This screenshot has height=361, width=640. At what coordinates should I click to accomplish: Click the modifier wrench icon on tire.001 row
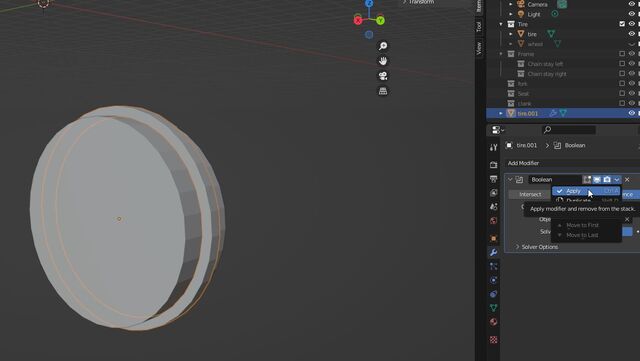[x=553, y=113]
